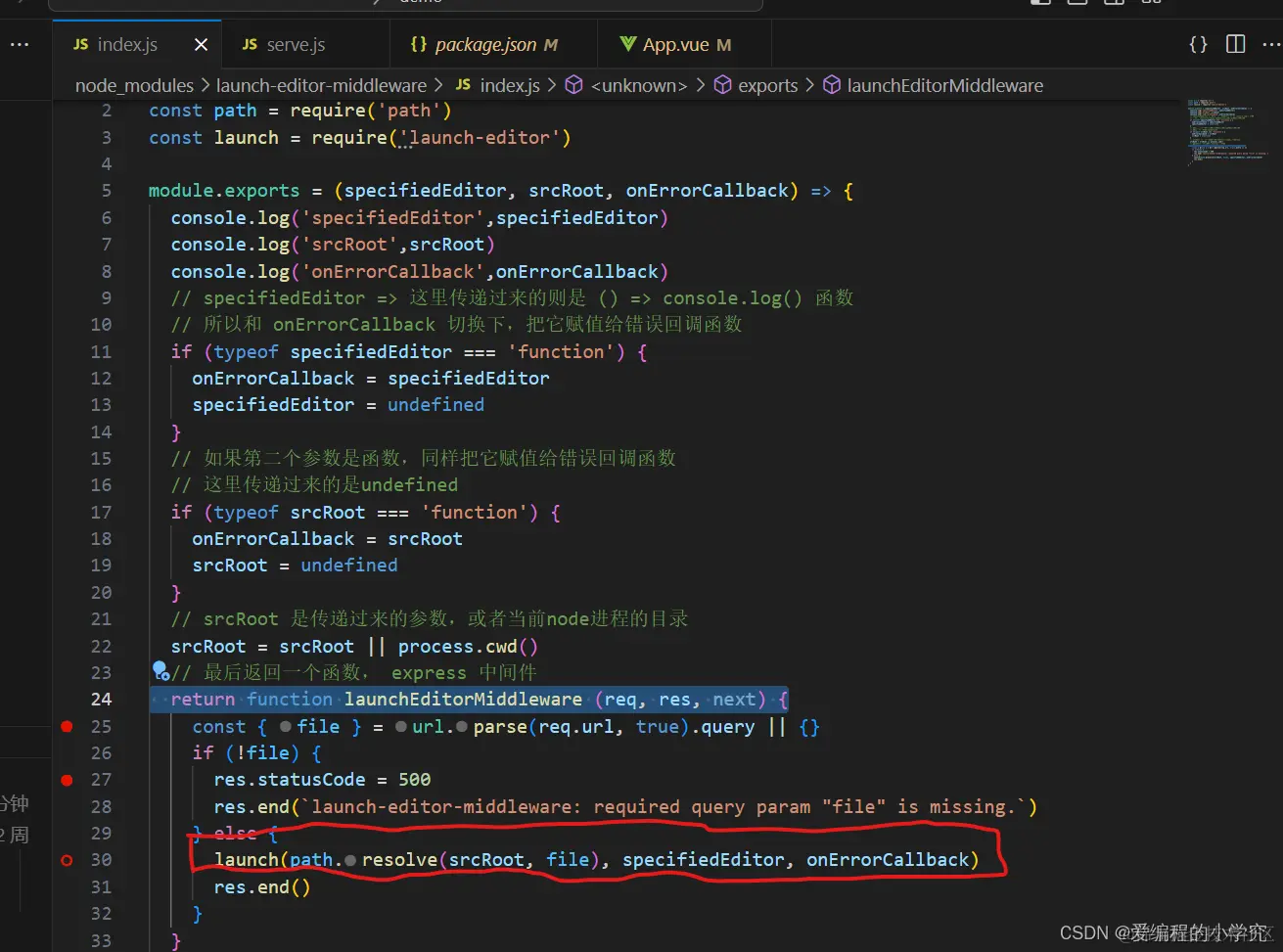Click 'process.cwd()' on line 22
The width and height of the screenshot is (1283, 952).
tap(468, 646)
